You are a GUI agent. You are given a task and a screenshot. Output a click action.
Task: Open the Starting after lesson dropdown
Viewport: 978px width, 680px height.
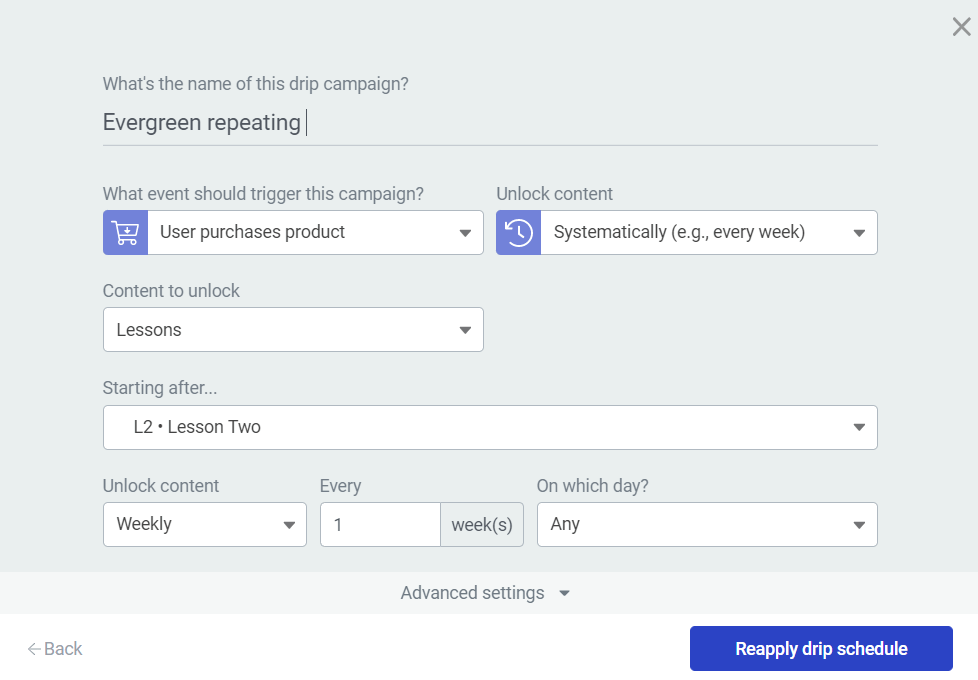pyautogui.click(x=490, y=427)
